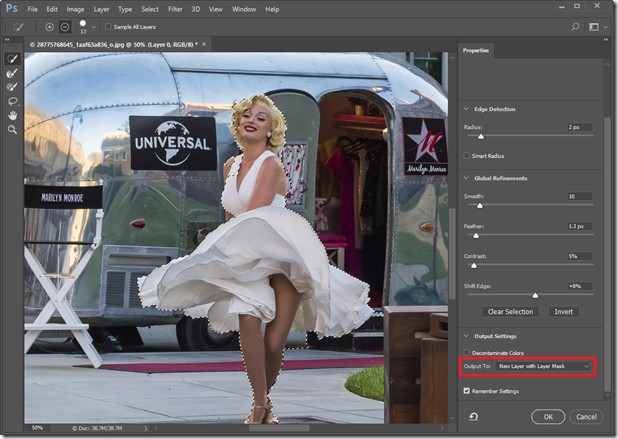Screen dimensions: 618x439
Task: Select the Zoom tool
Action: 13,129
